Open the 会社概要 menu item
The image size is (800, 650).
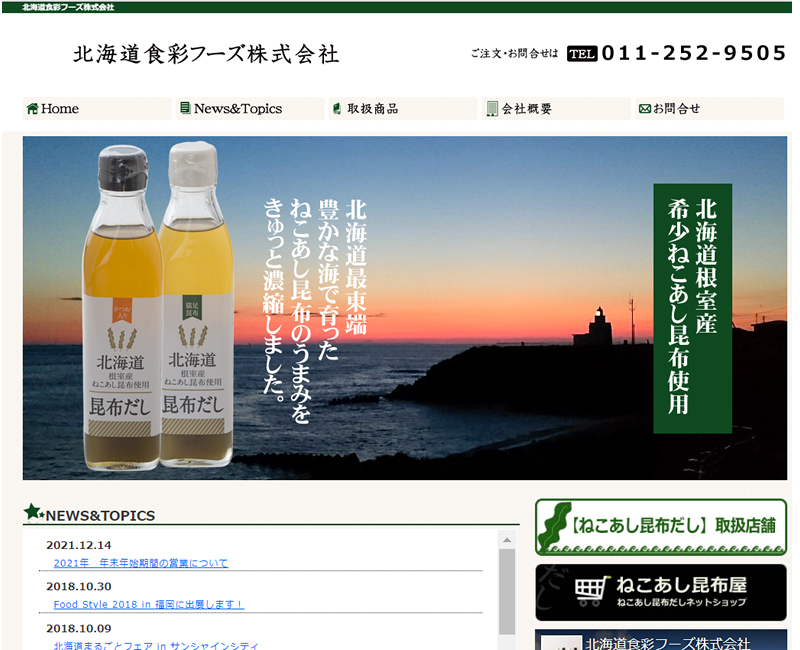[557, 109]
